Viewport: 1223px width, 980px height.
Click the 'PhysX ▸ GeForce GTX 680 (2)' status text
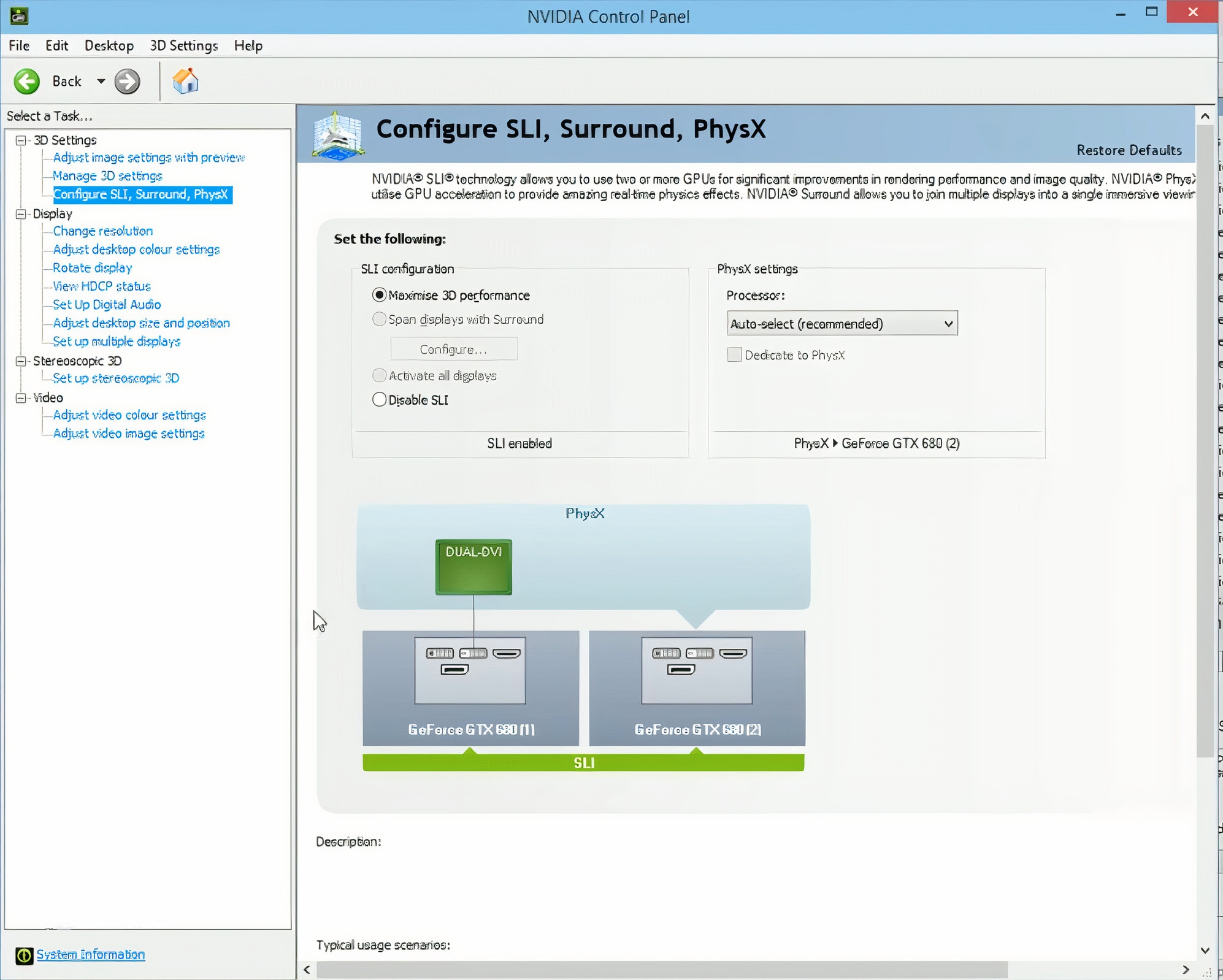pyautogui.click(x=876, y=443)
